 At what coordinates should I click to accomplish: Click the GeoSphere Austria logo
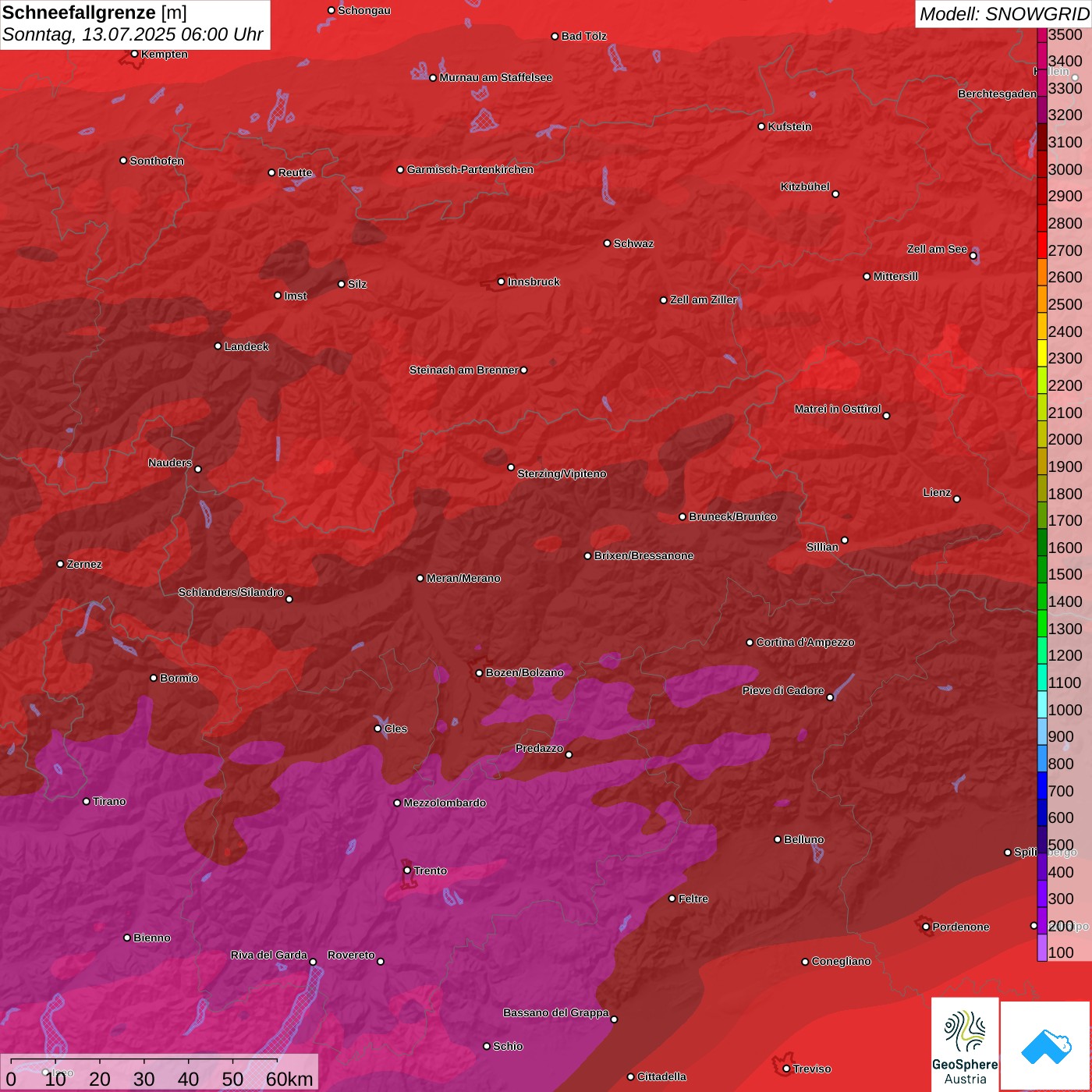[x=965, y=1044]
